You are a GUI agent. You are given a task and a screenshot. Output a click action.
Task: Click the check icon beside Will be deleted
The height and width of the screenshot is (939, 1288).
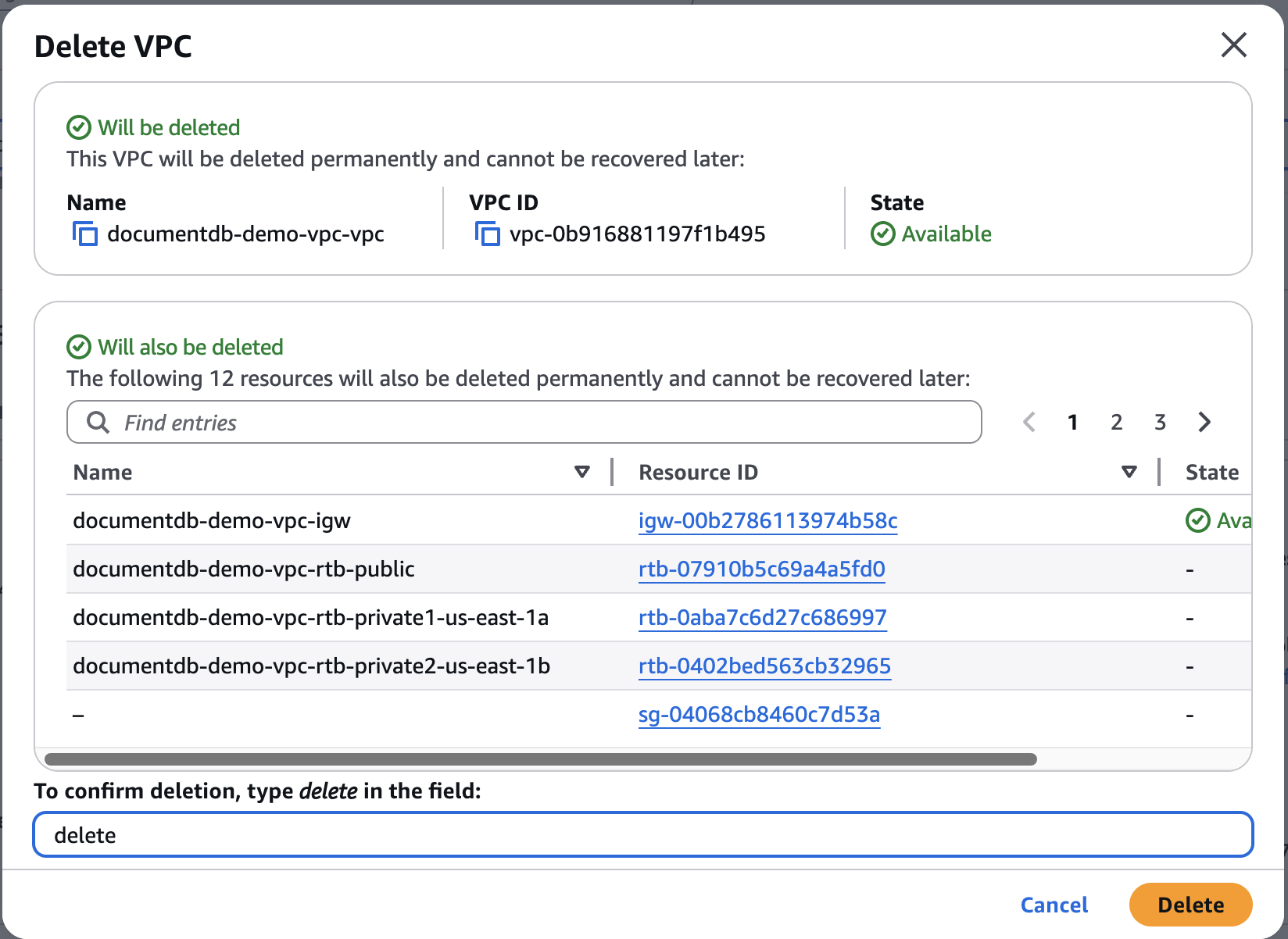coord(79,127)
